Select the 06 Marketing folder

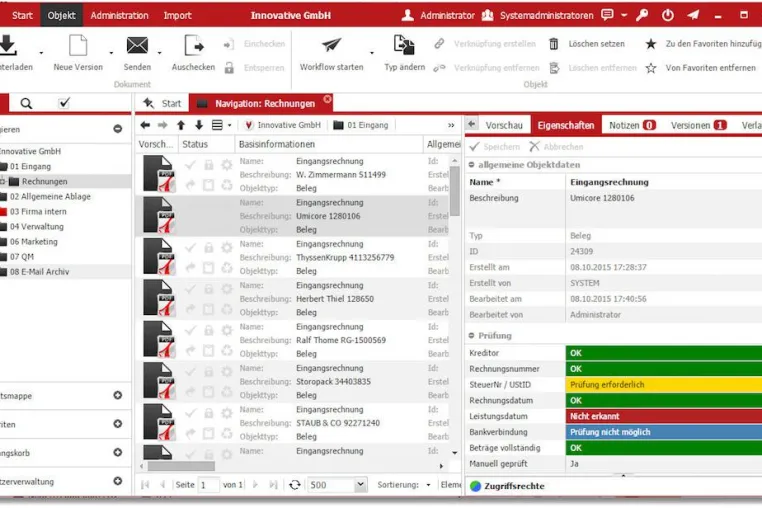(x=34, y=242)
